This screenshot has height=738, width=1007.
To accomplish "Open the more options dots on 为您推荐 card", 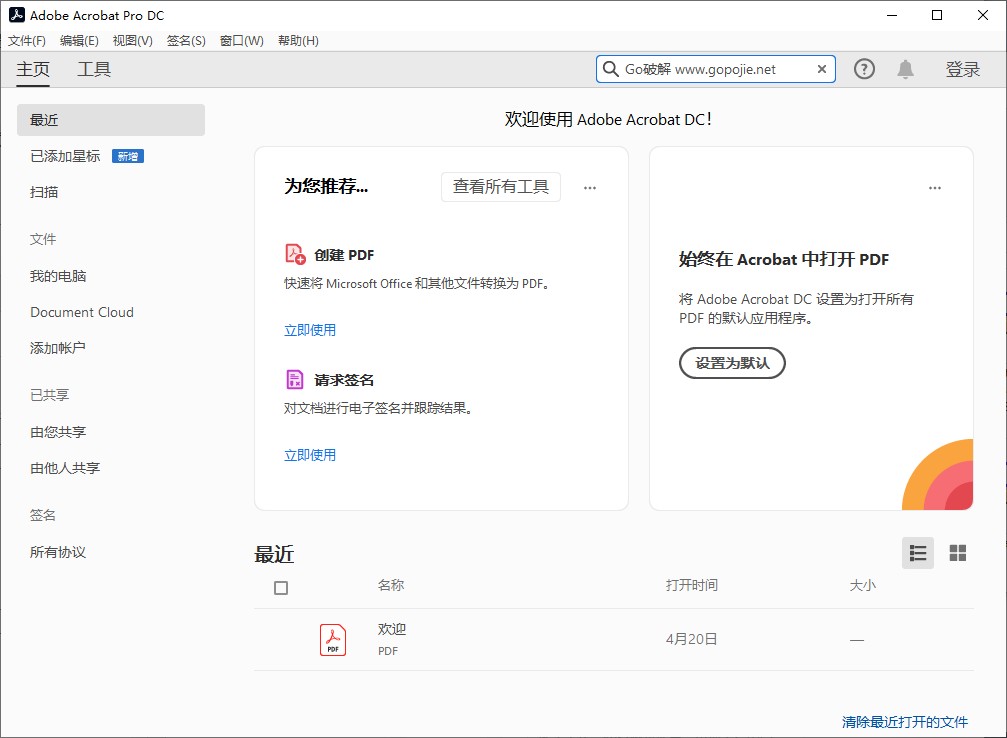I will coord(590,188).
